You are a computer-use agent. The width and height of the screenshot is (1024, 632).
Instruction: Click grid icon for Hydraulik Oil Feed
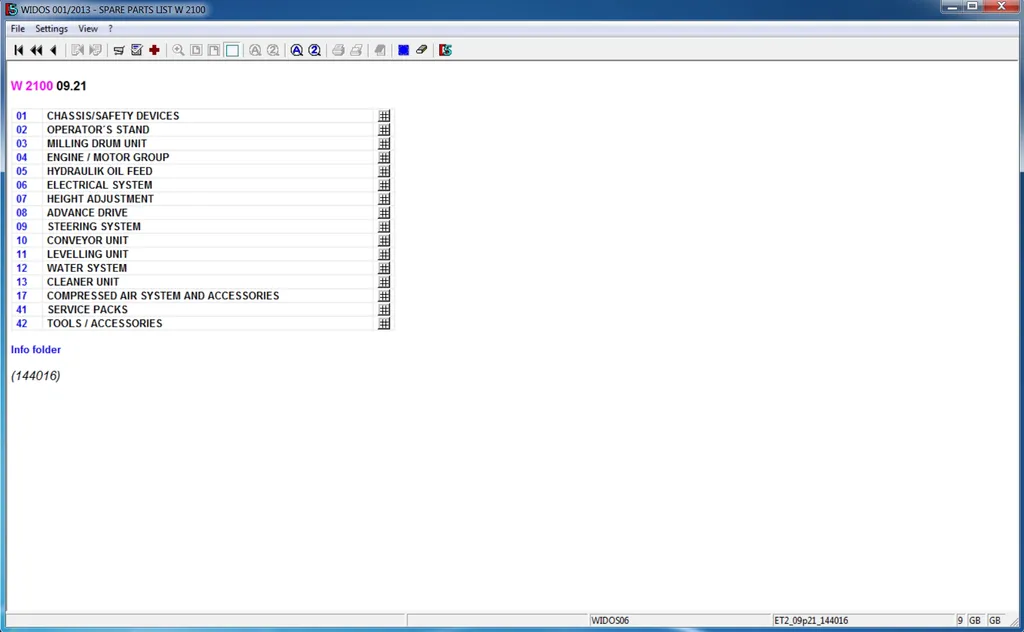[x=384, y=171]
